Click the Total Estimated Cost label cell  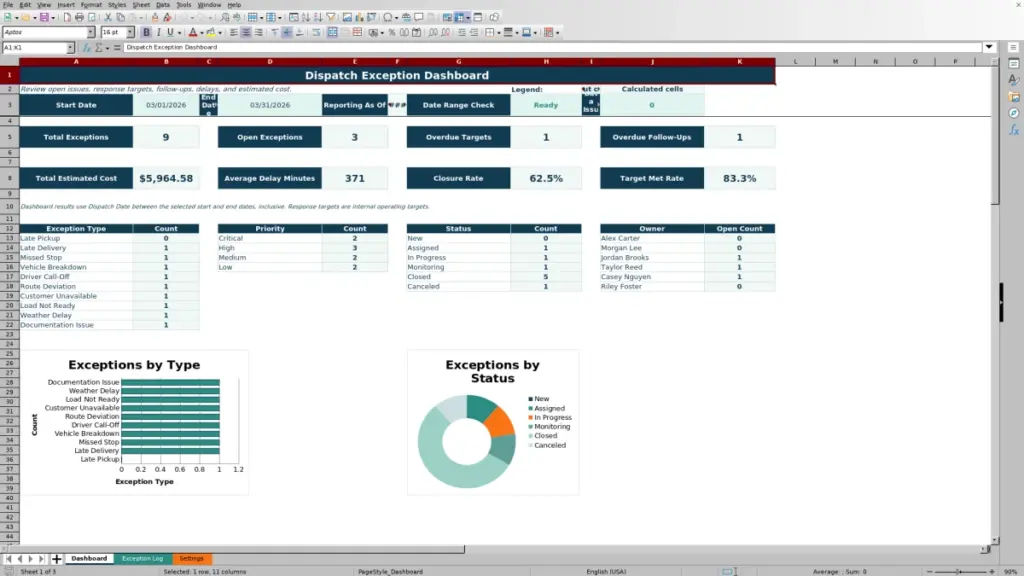click(76, 178)
